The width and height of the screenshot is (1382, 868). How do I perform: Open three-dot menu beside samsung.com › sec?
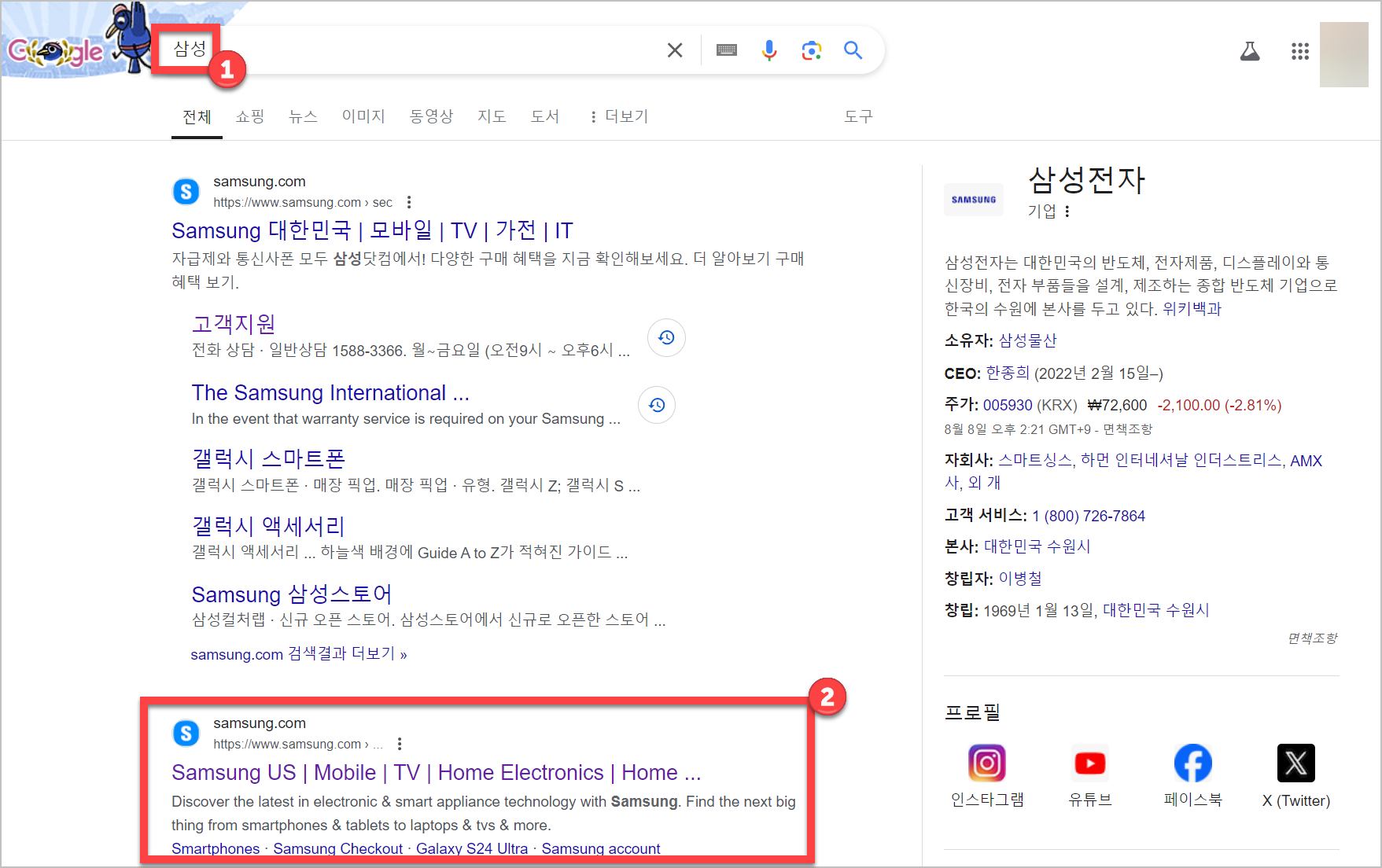(409, 202)
